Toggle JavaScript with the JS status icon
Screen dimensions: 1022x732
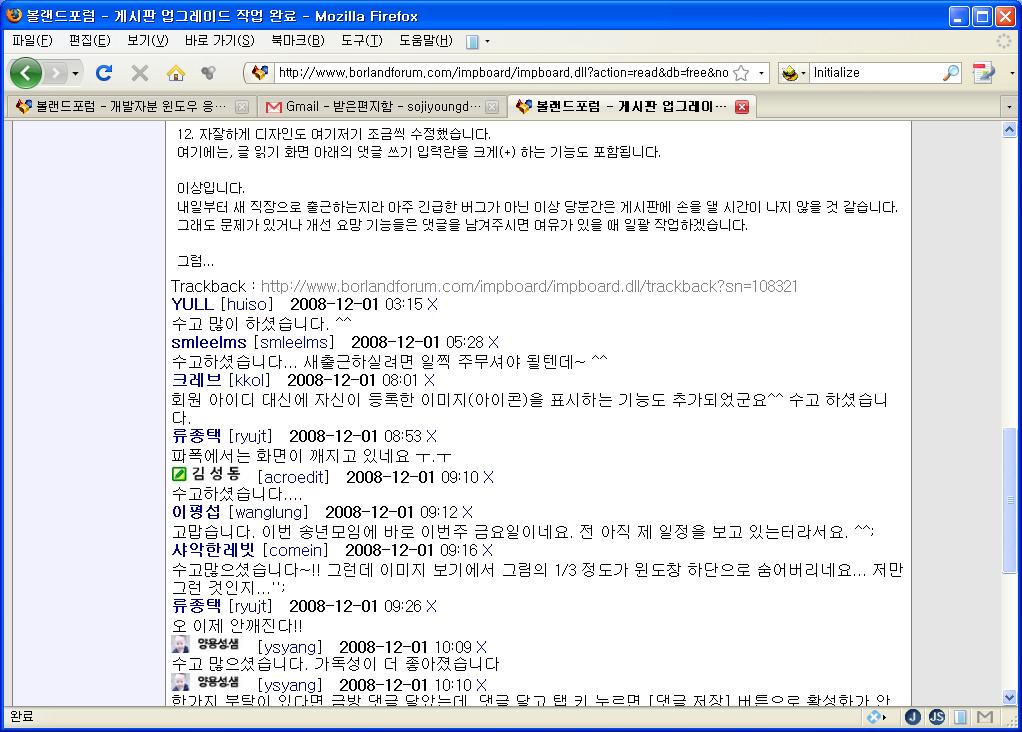pos(937,717)
